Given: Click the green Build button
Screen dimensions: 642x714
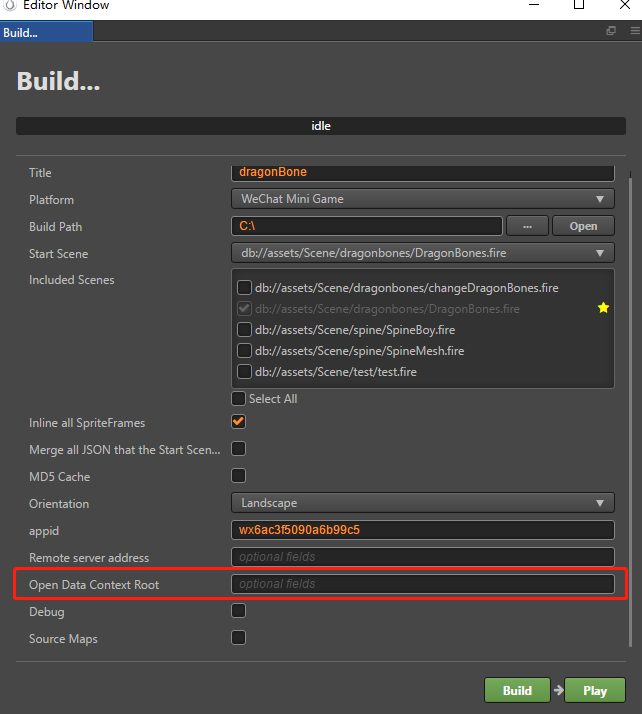Looking at the screenshot, I should (x=517, y=690).
